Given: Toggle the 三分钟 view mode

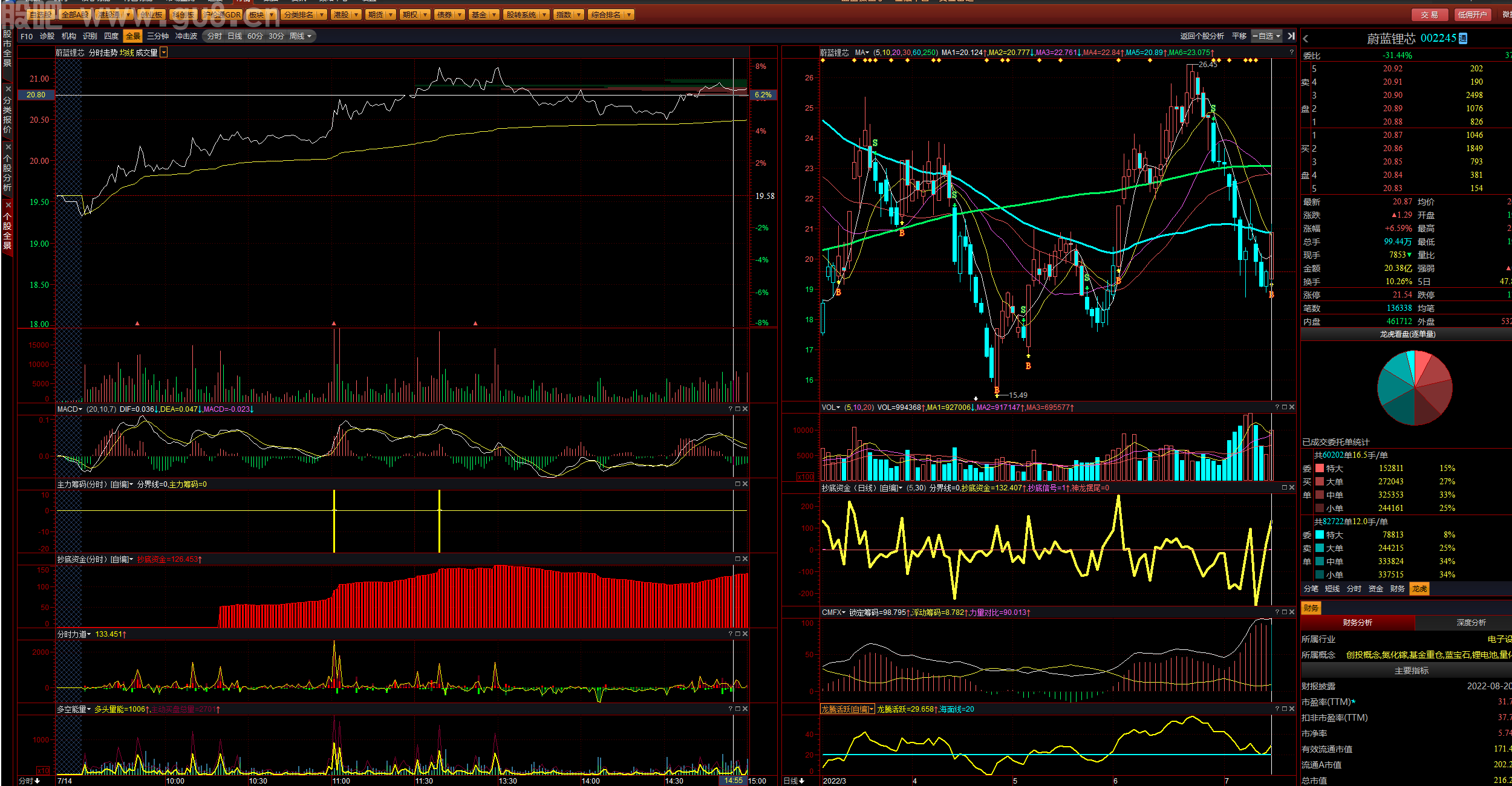Looking at the screenshot, I should (158, 36).
